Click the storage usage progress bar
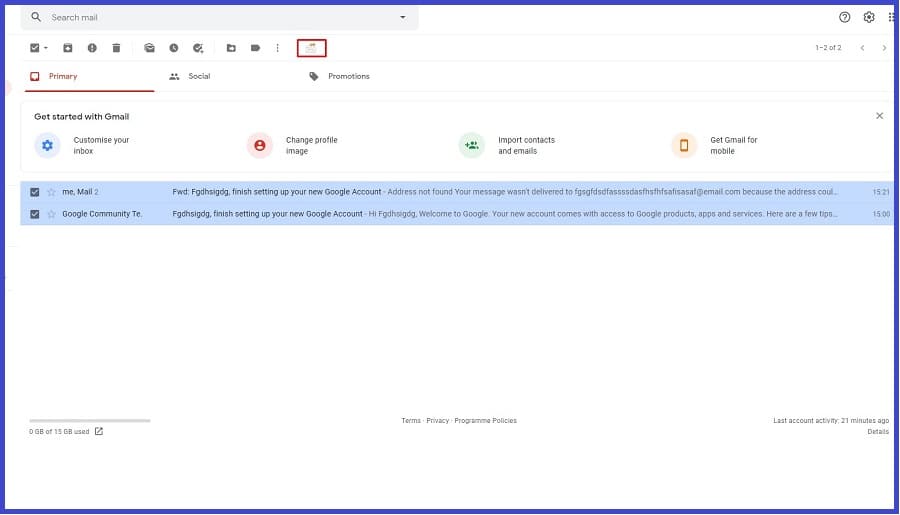 (x=90, y=420)
